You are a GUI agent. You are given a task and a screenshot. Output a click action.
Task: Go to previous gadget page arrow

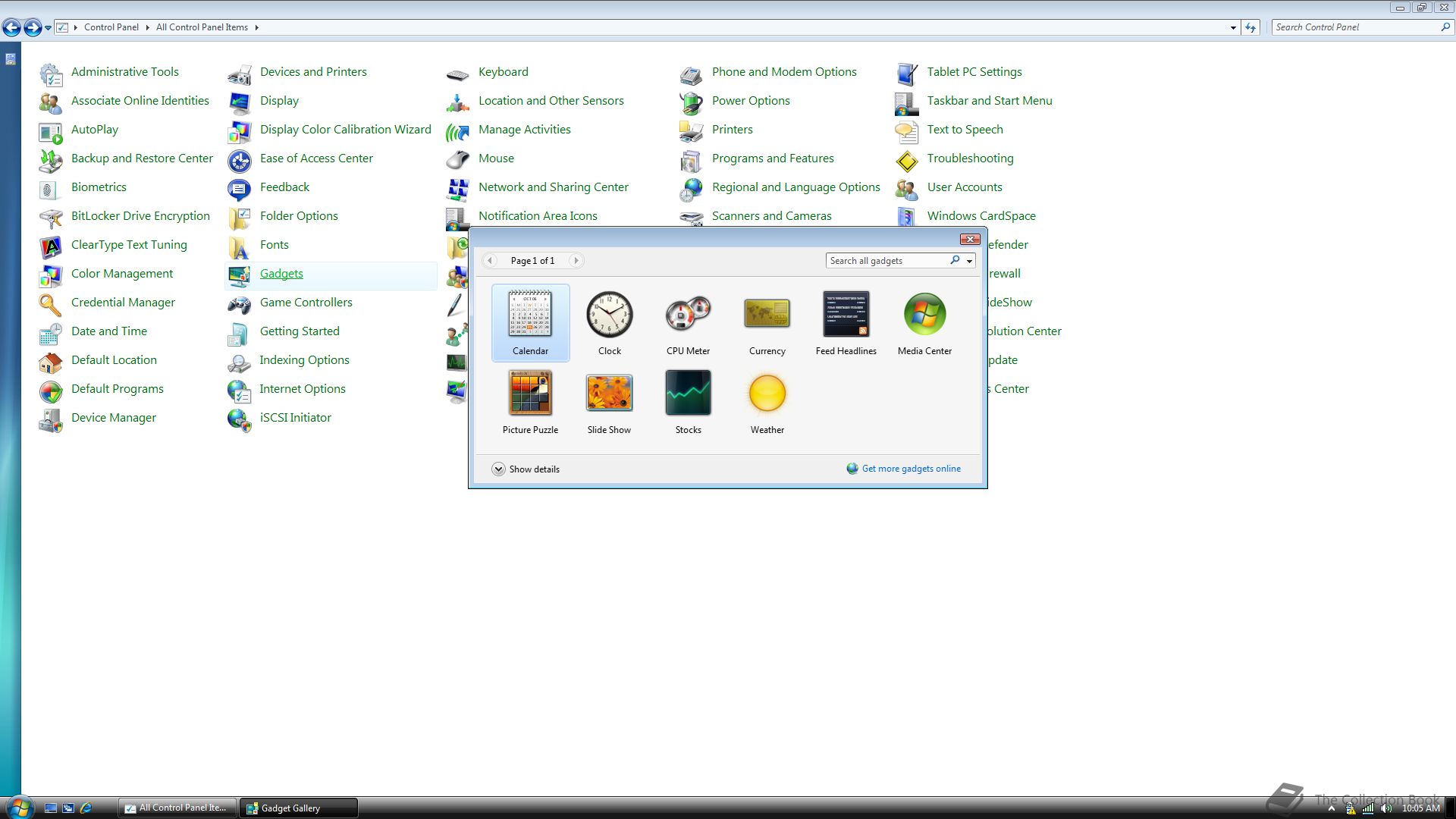click(x=490, y=261)
